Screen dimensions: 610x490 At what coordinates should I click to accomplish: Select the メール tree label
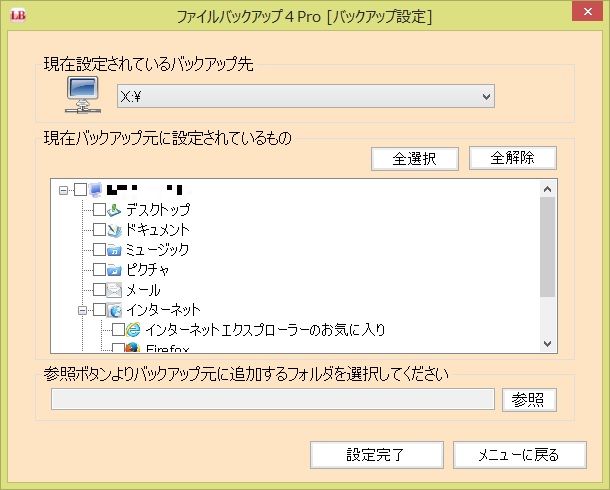point(143,290)
